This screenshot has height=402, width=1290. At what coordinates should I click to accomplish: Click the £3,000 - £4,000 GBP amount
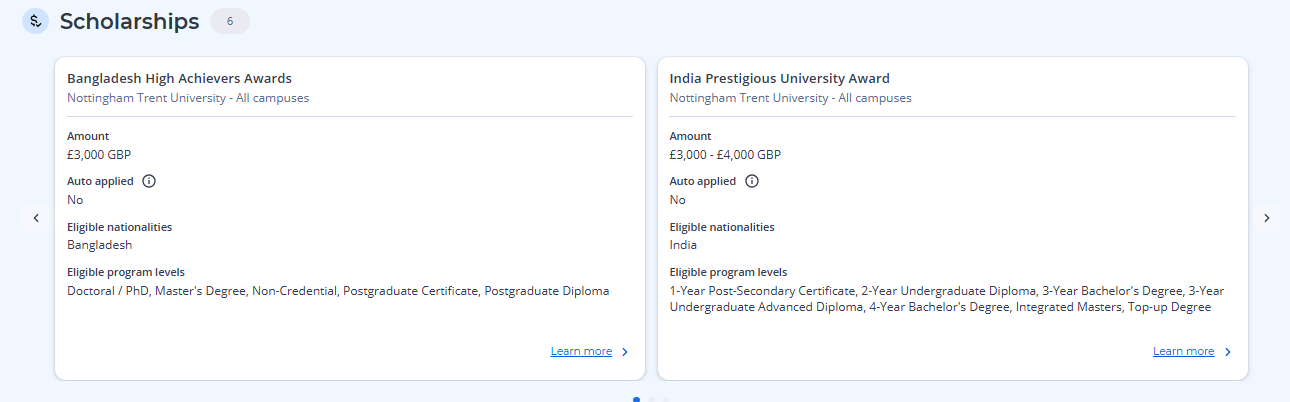point(725,155)
